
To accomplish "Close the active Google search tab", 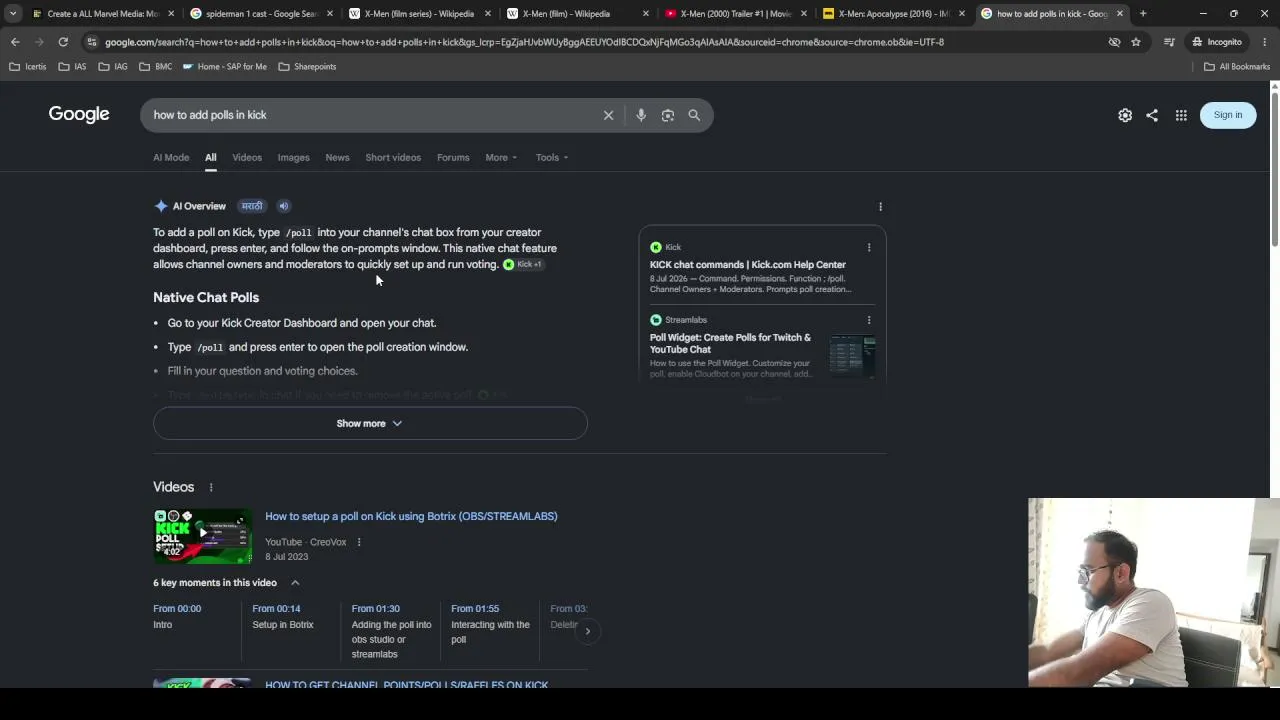I will 1120,14.
